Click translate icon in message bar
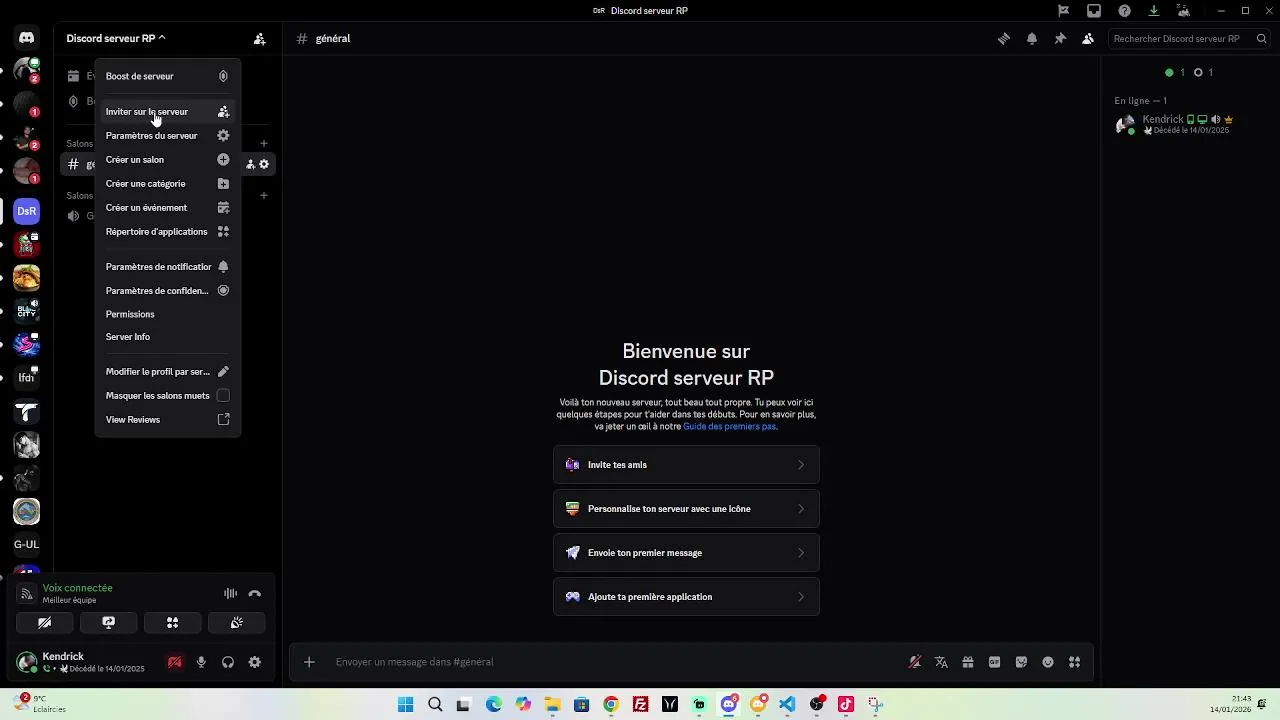The width and height of the screenshot is (1280, 720). pos(941,662)
